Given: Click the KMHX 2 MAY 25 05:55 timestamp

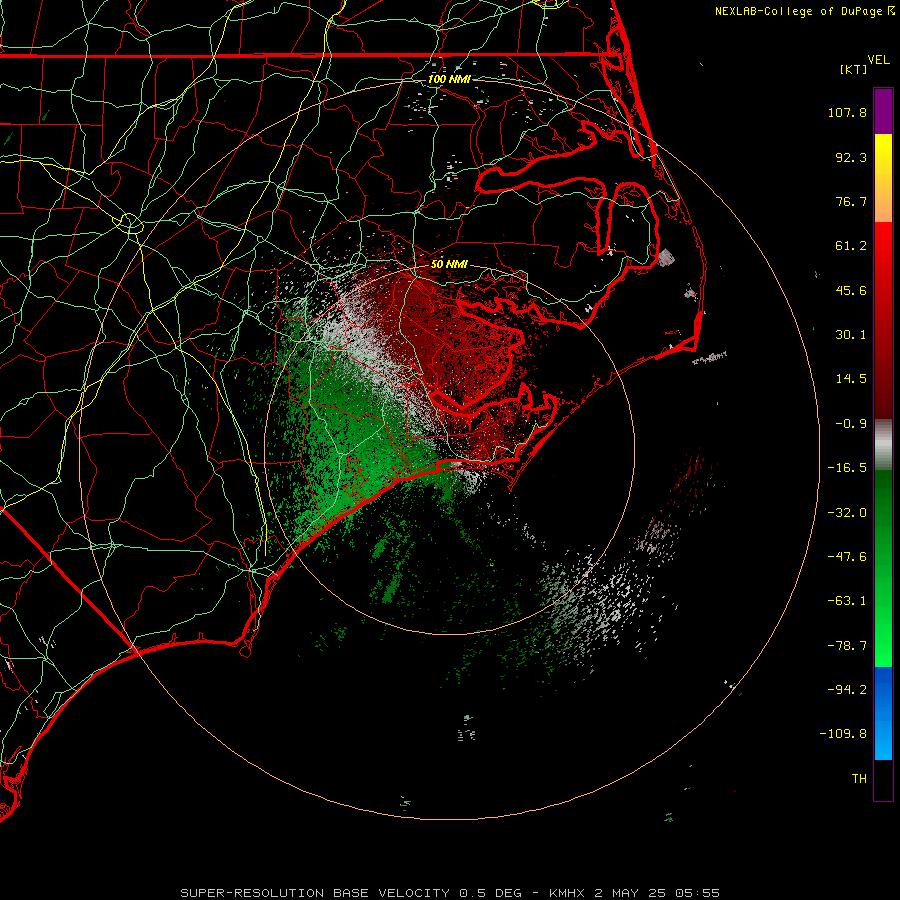Looking at the screenshot, I should [634, 893].
